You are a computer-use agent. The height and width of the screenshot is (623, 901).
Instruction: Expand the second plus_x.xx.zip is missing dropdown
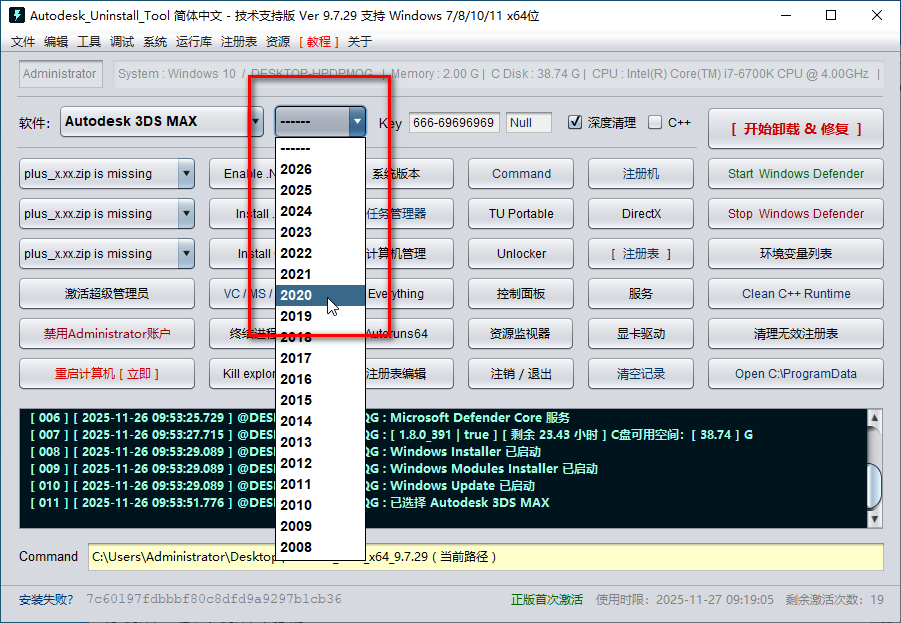coord(186,213)
